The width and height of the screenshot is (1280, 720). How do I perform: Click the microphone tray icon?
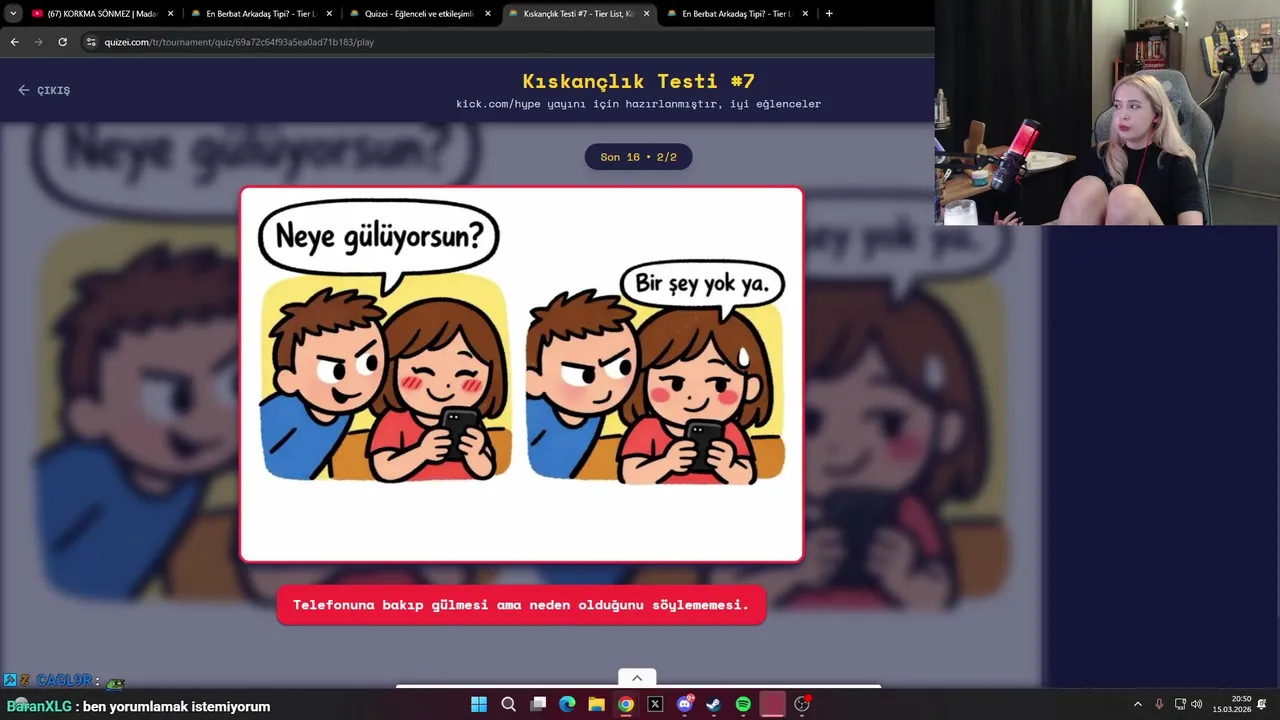[x=1159, y=704]
